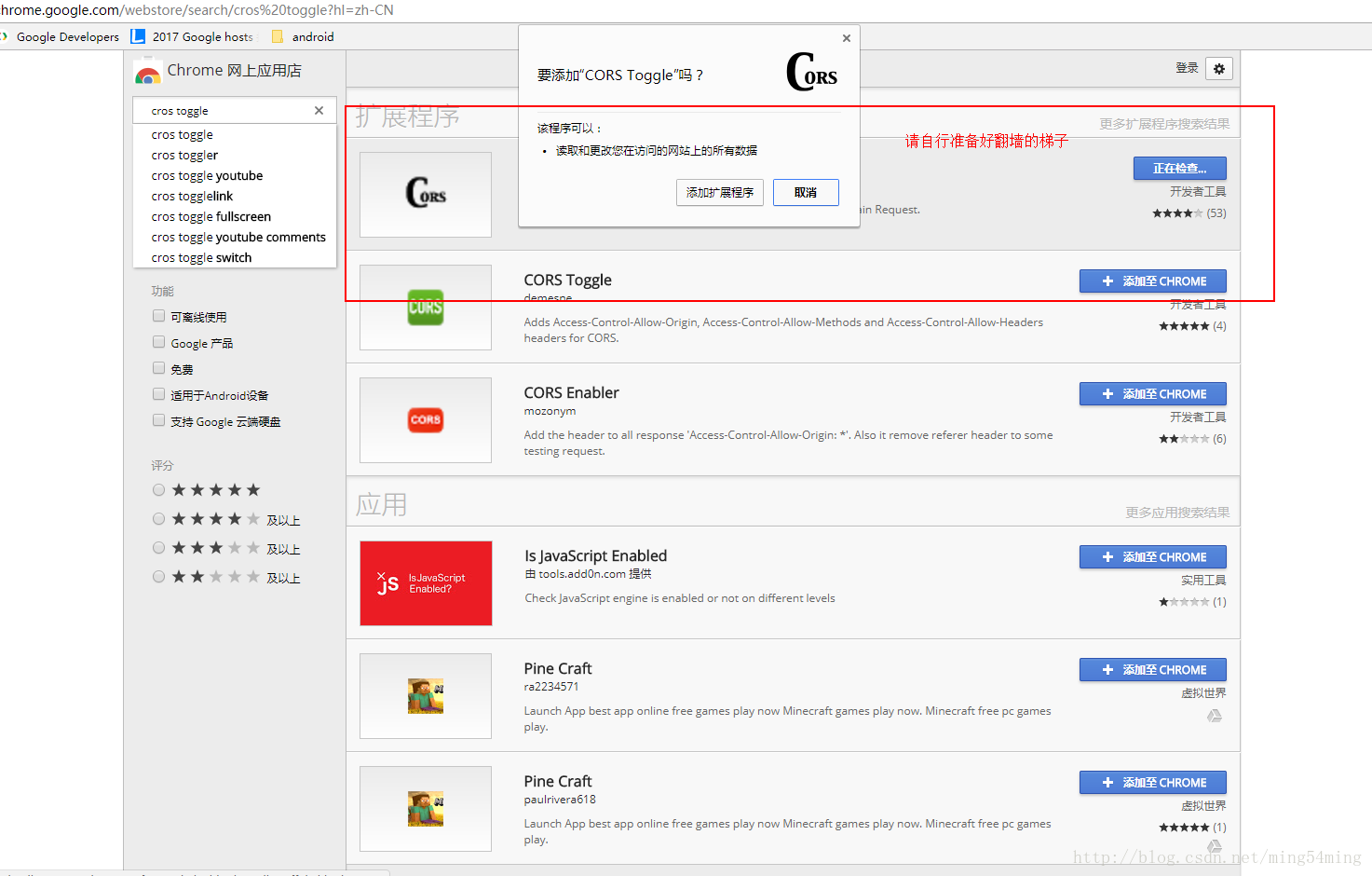Enable the Google 产品 checkbox
The height and width of the screenshot is (876, 1372).
(x=158, y=342)
